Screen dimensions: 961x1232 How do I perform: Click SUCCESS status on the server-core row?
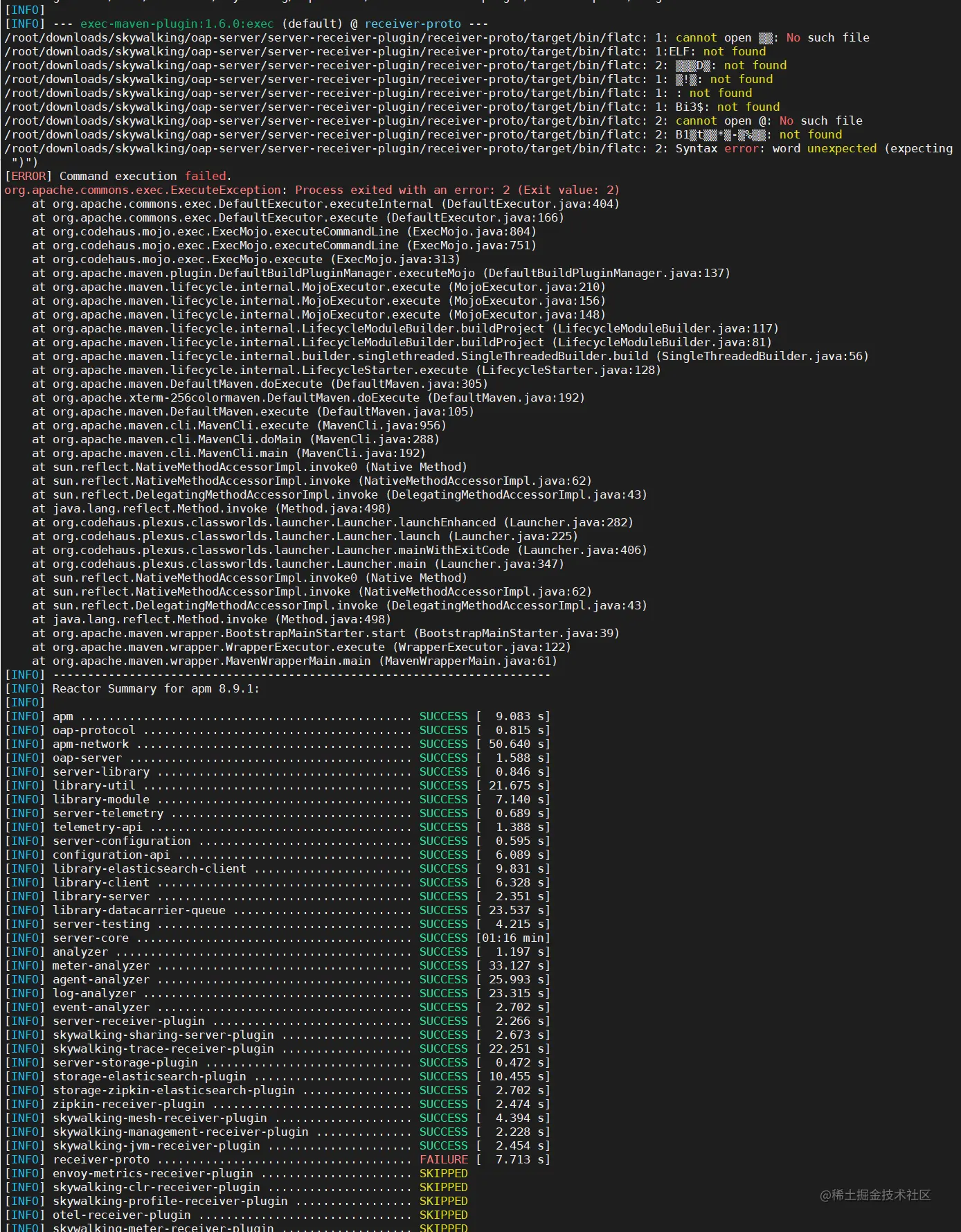[444, 938]
